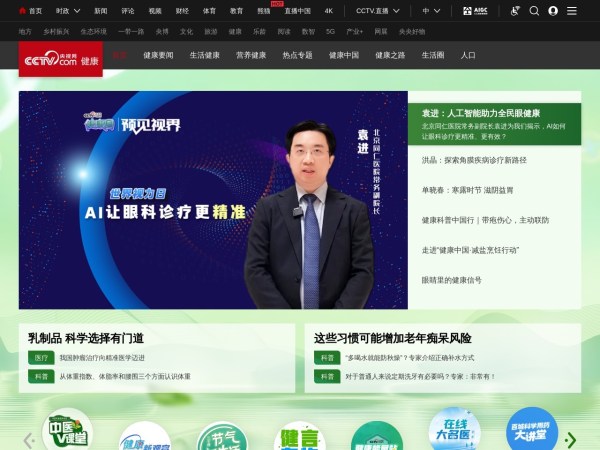The height and width of the screenshot is (450, 600).
Task: Open the 中医V课堂 circular icon
Action: 68,430
